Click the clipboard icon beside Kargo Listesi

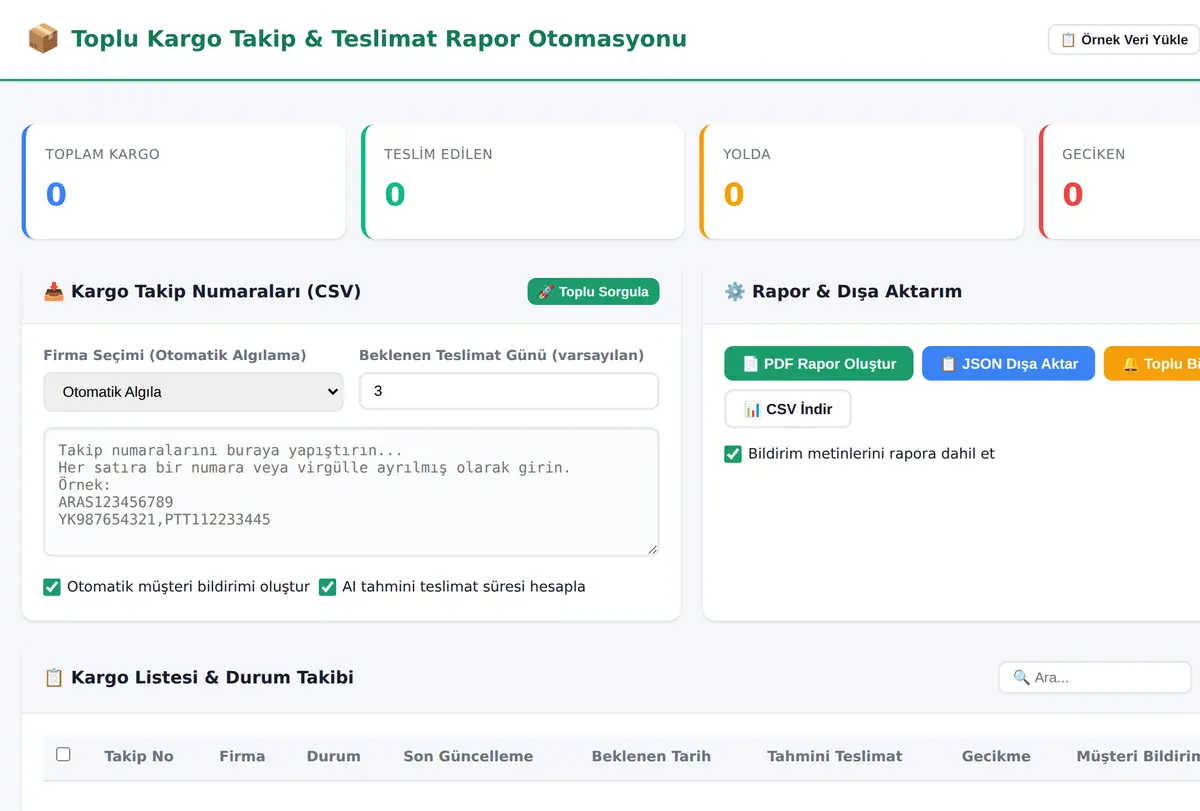tap(54, 678)
